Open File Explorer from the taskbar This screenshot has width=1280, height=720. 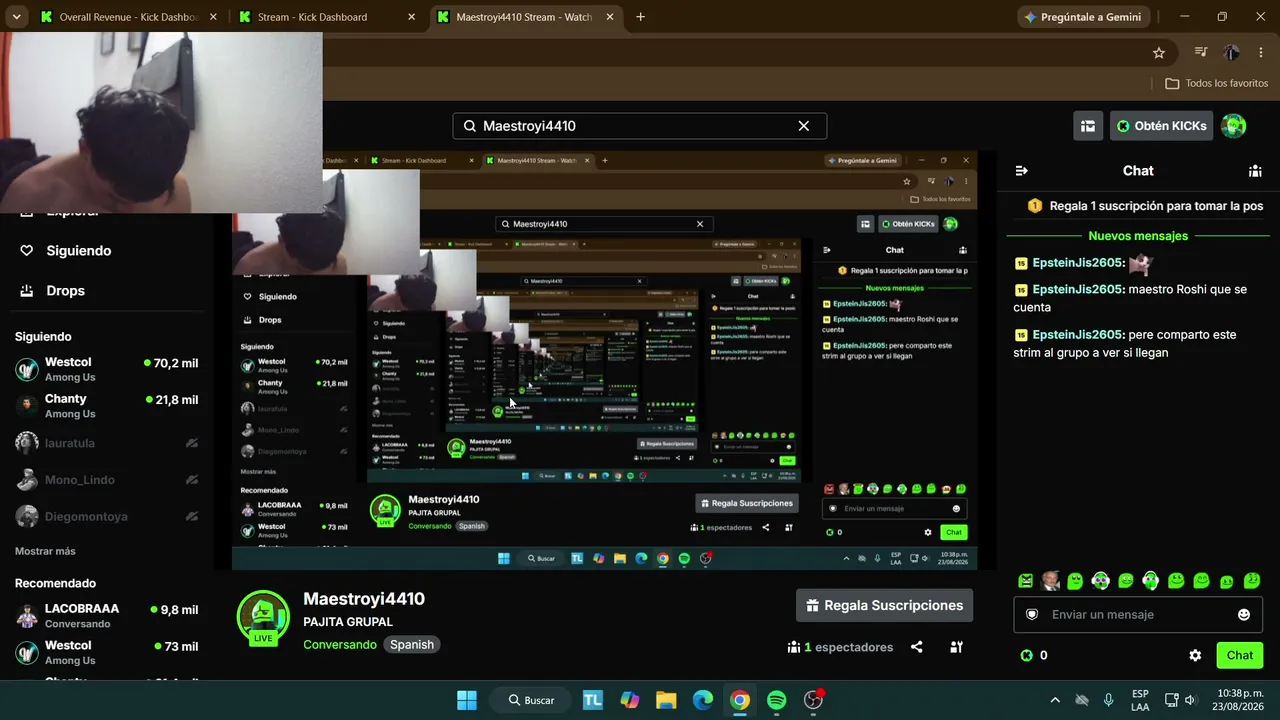click(x=666, y=700)
